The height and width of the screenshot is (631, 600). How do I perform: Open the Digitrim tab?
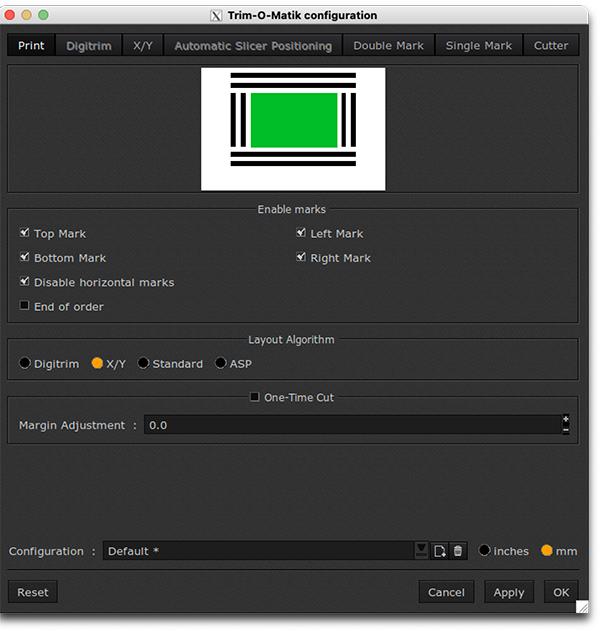pos(89,45)
